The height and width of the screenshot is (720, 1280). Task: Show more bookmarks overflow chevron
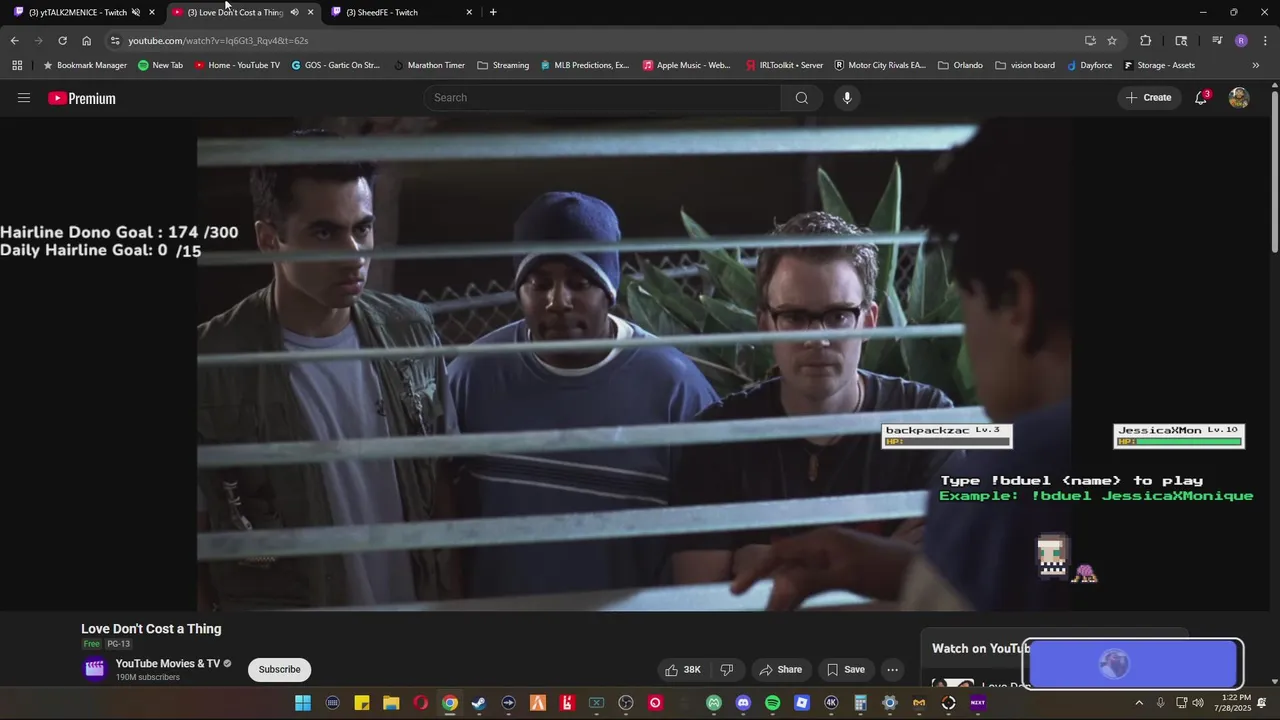click(x=1256, y=65)
